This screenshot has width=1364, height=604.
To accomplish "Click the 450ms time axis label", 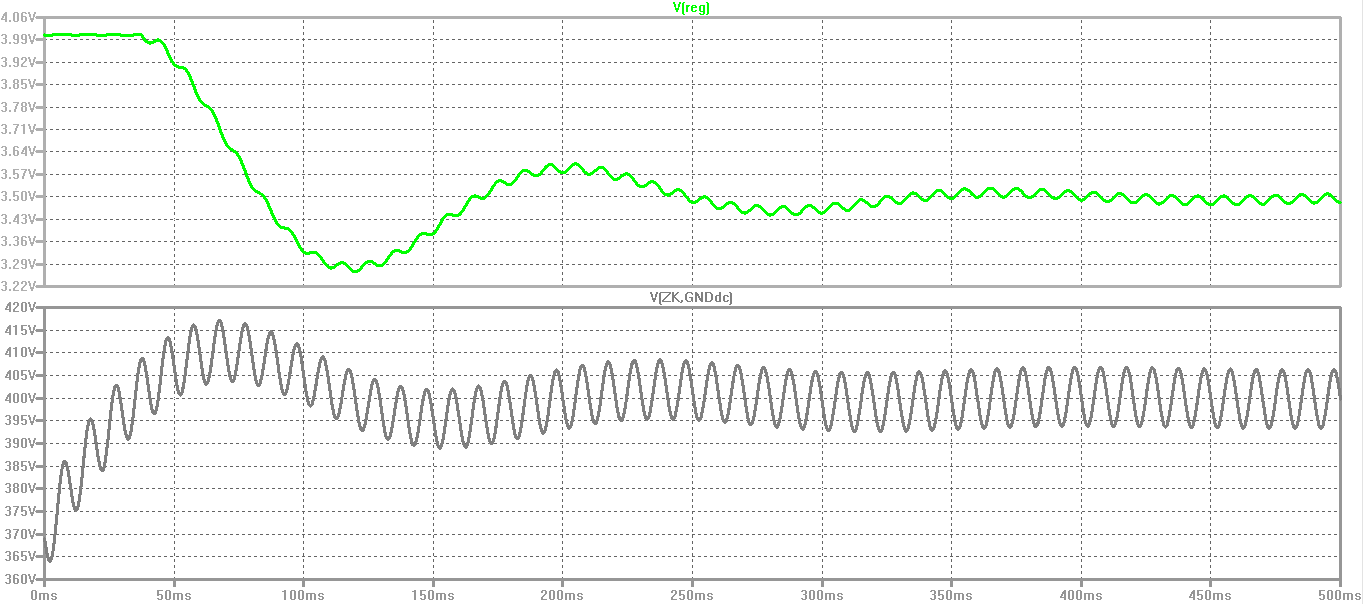I will pos(1210,594).
